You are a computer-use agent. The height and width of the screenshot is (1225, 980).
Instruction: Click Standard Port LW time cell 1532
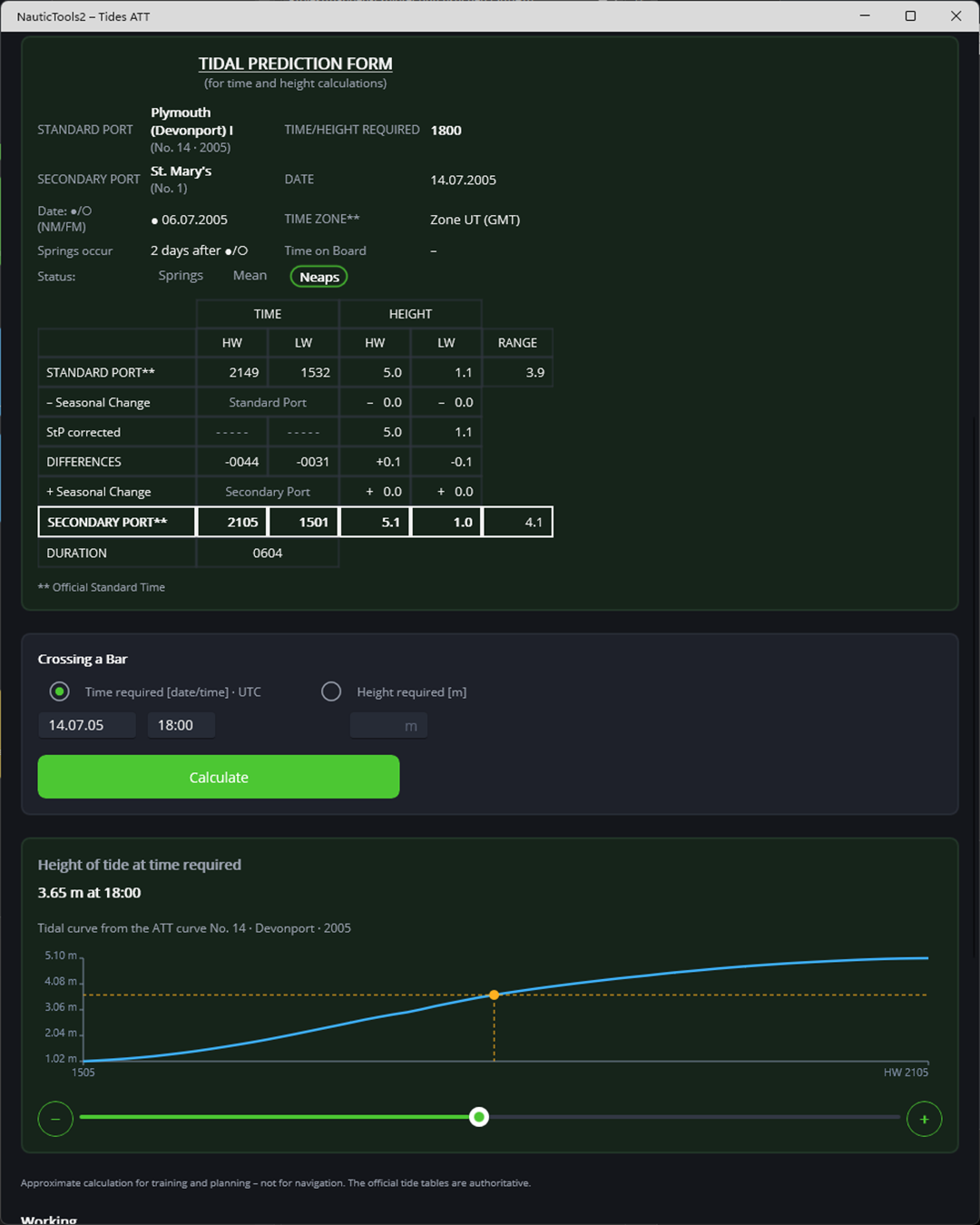(303, 372)
